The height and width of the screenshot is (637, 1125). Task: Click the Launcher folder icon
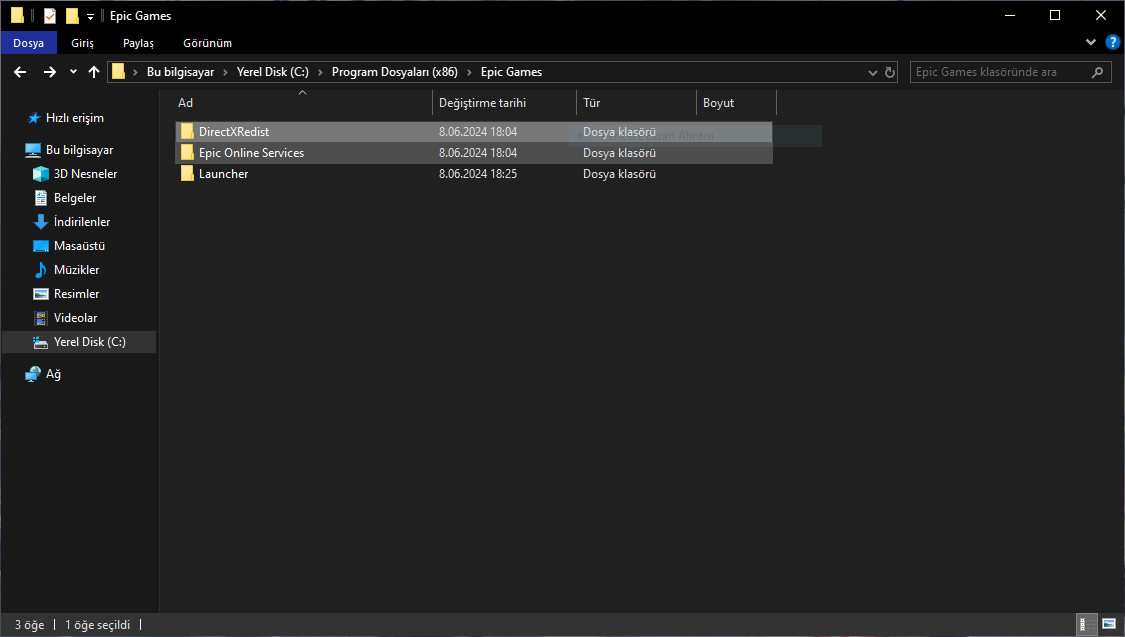click(187, 173)
